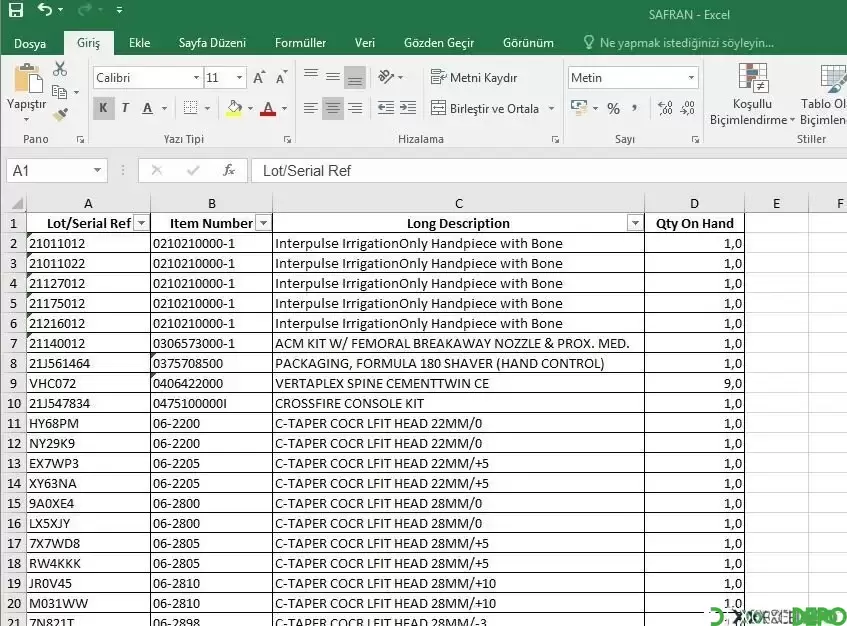Screen dimensions: 847x626
Task: Click cell CROSSFIRE CONSOLE KIT
Action: click(x=459, y=403)
